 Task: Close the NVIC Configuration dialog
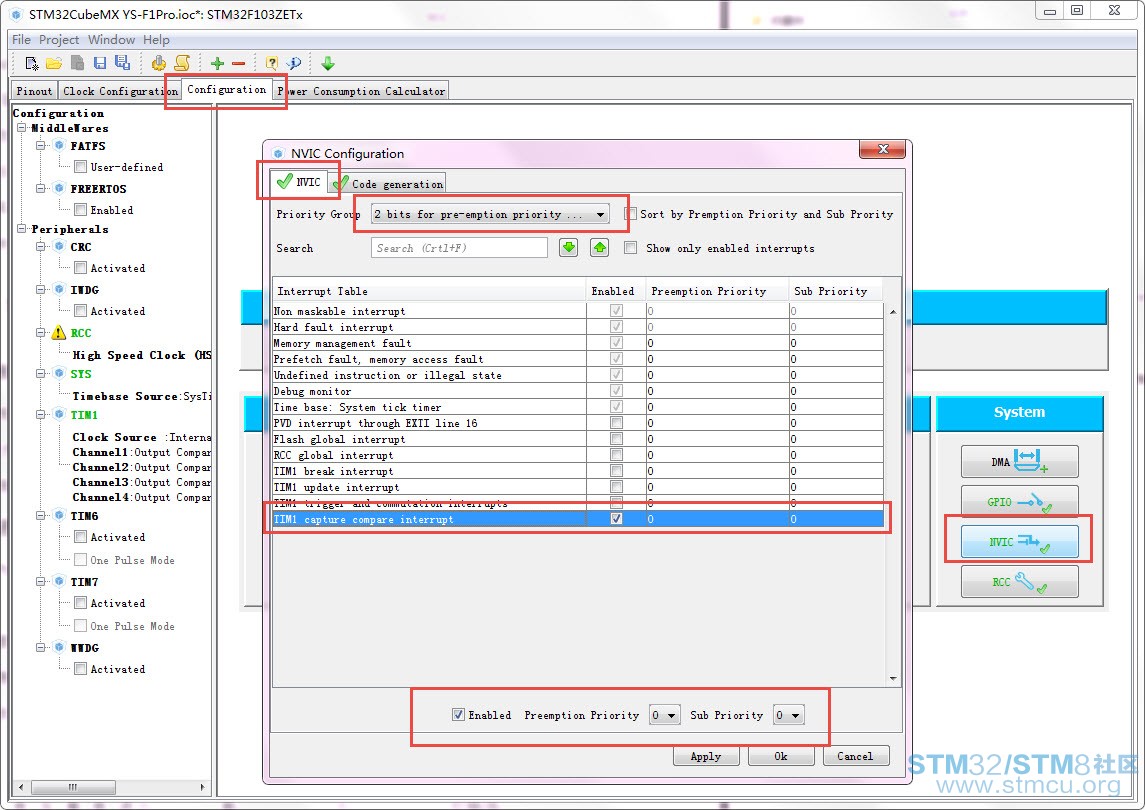(882, 149)
